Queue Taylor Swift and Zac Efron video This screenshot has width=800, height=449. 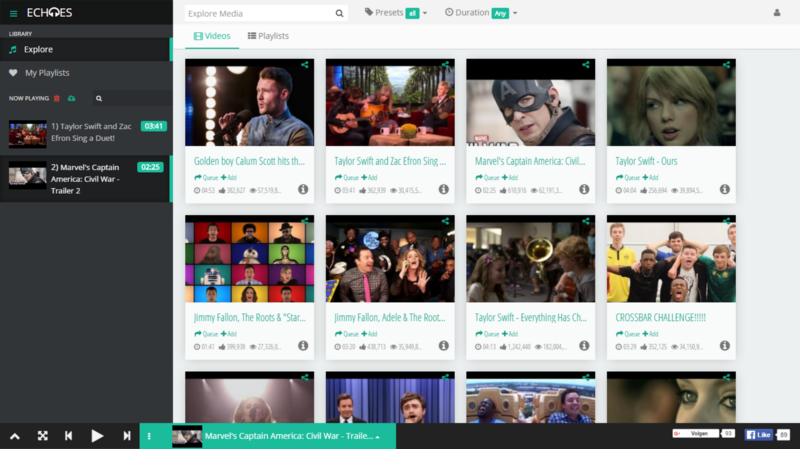point(347,178)
